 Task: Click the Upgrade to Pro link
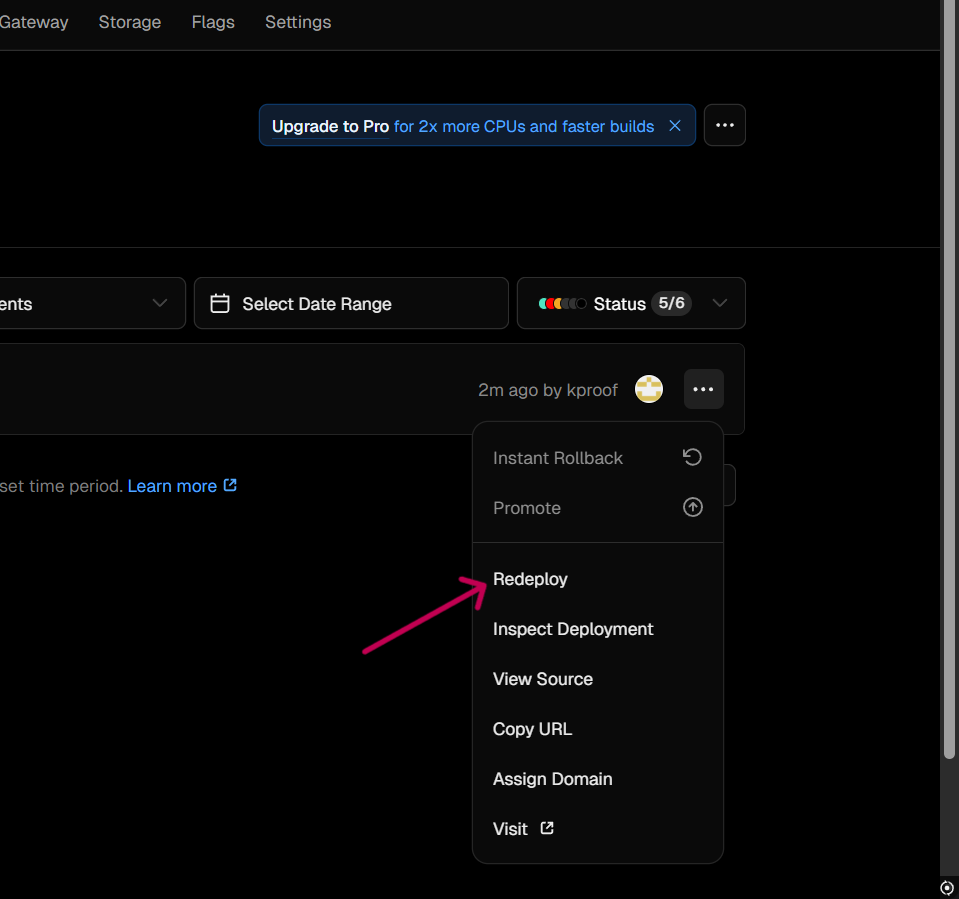330,126
